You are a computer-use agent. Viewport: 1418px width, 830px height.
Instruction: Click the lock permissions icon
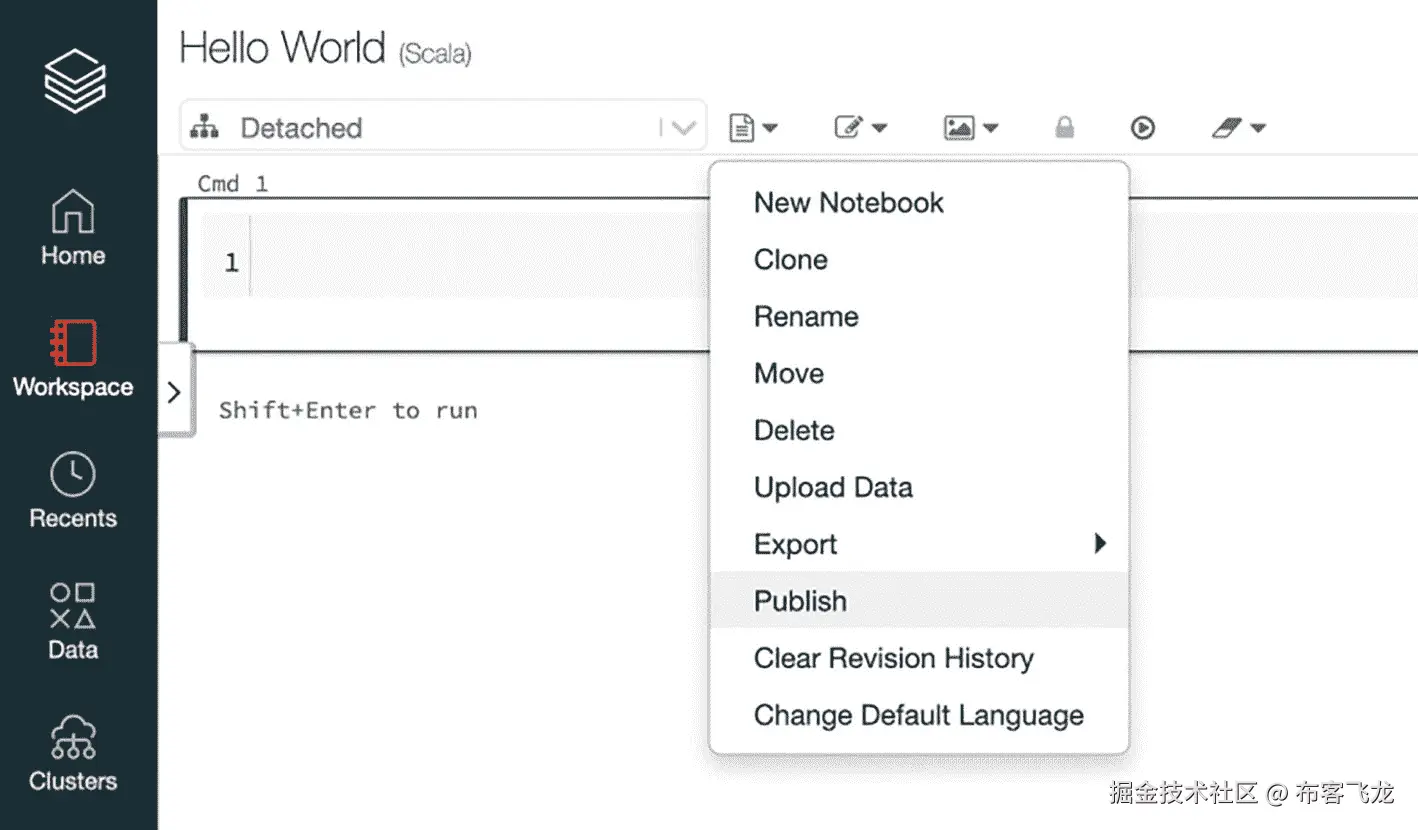(1065, 127)
